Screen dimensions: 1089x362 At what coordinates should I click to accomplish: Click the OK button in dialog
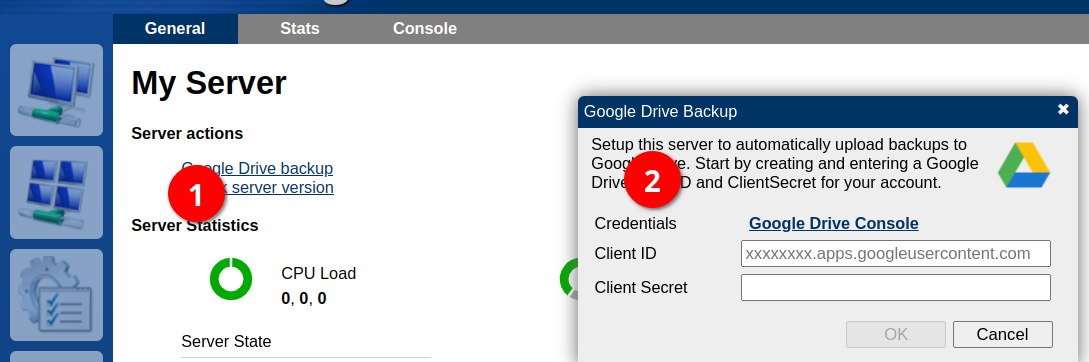tap(896, 334)
